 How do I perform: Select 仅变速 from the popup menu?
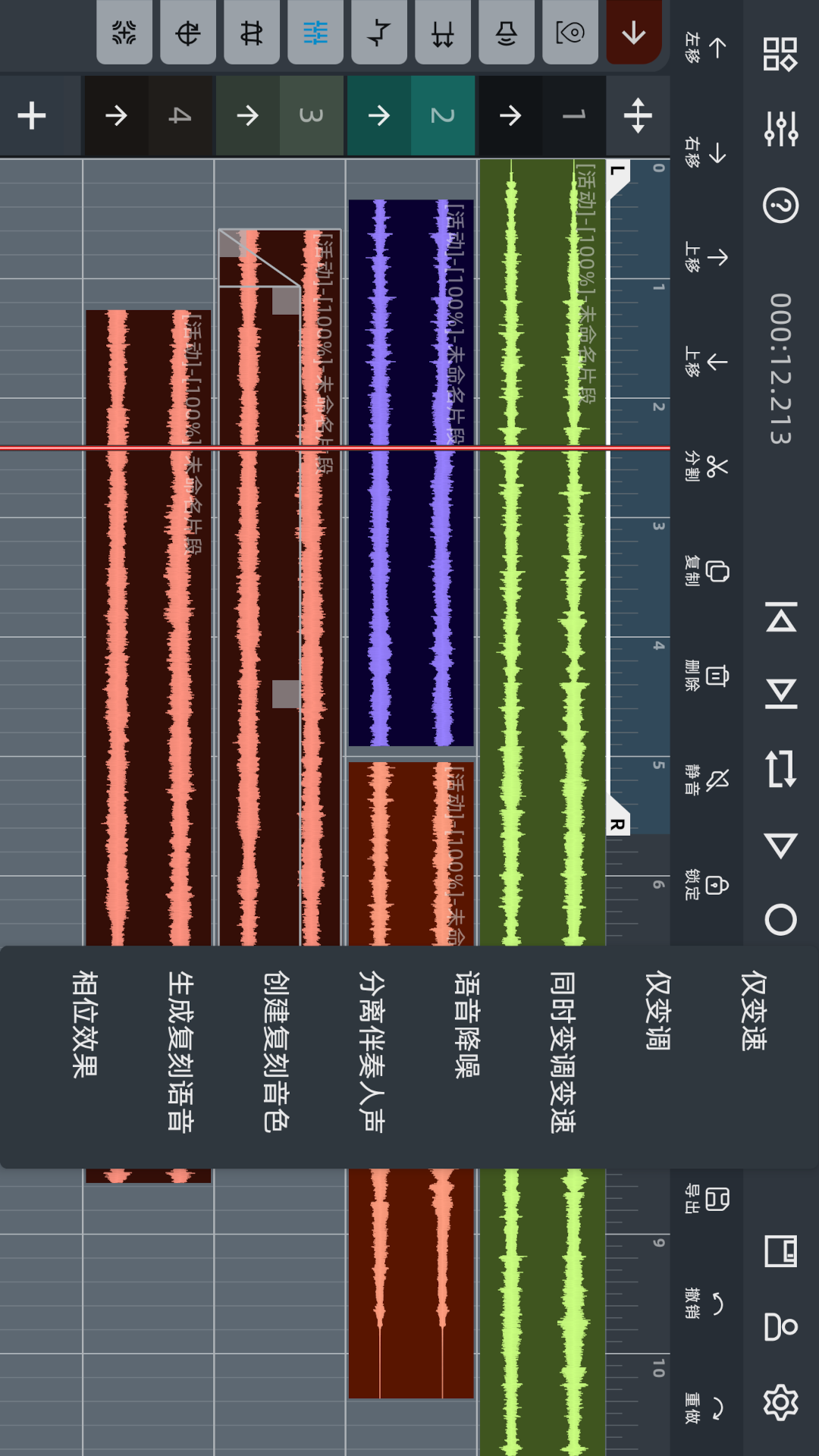click(753, 1011)
